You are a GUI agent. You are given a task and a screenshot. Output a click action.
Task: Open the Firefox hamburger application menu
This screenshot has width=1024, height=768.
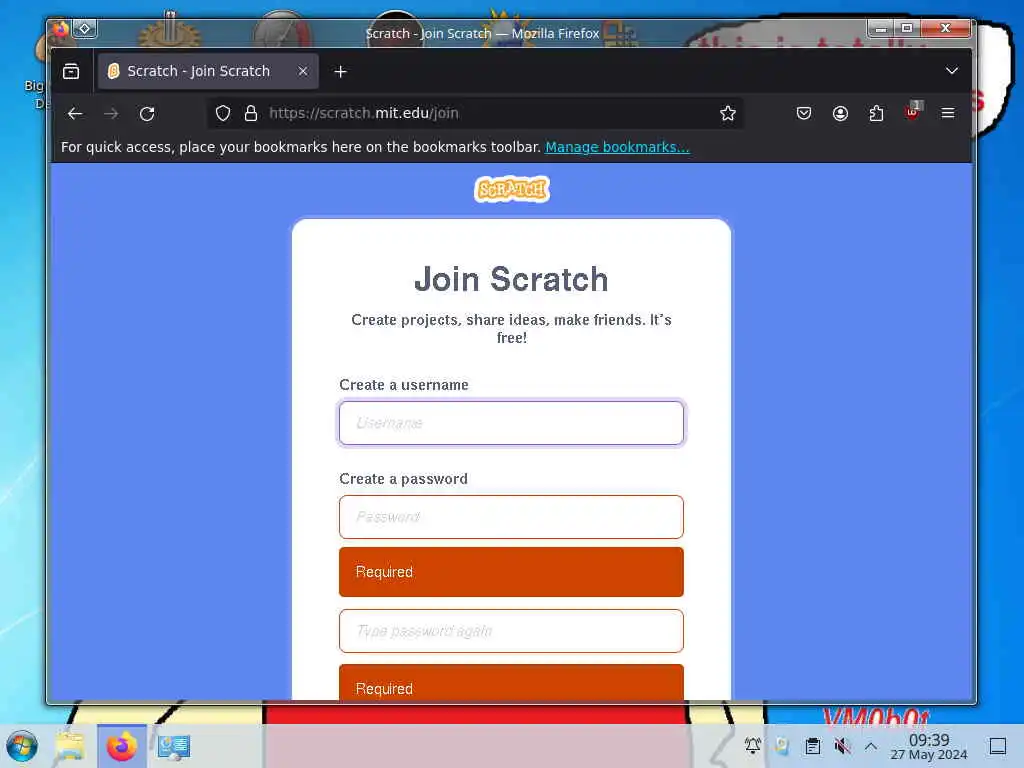pos(948,114)
